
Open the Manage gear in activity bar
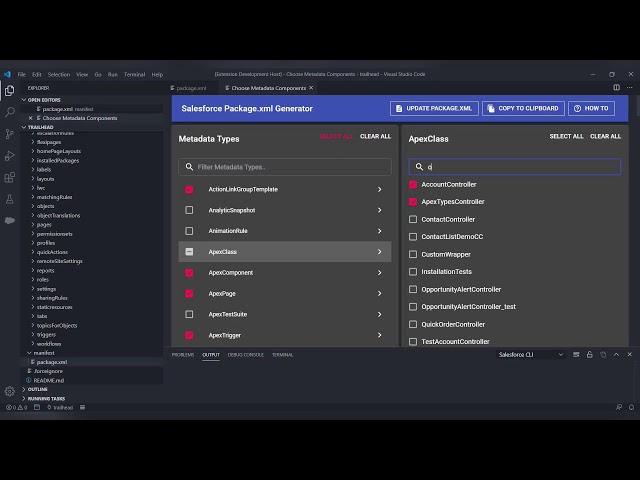click(9, 391)
